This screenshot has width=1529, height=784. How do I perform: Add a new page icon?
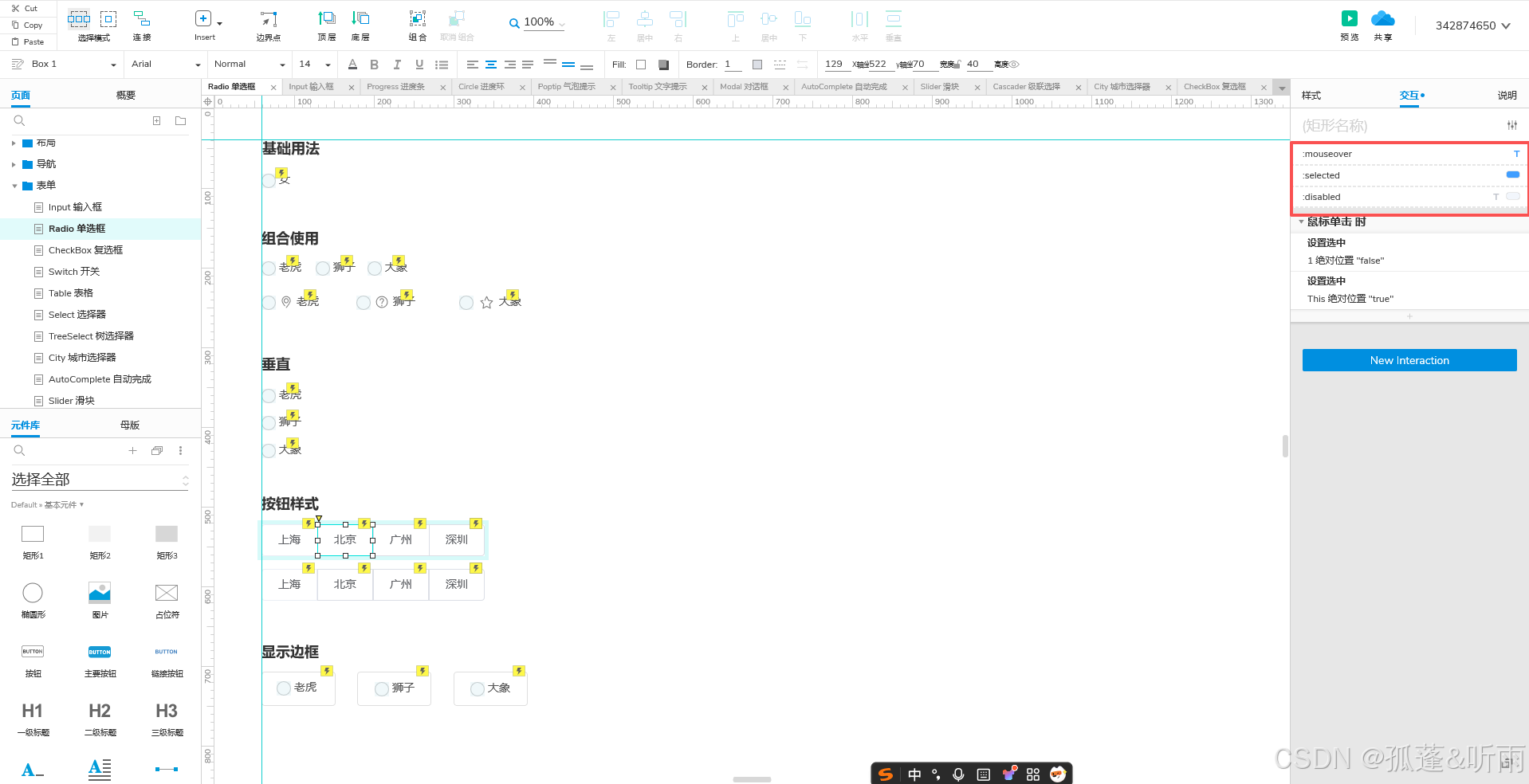[157, 120]
